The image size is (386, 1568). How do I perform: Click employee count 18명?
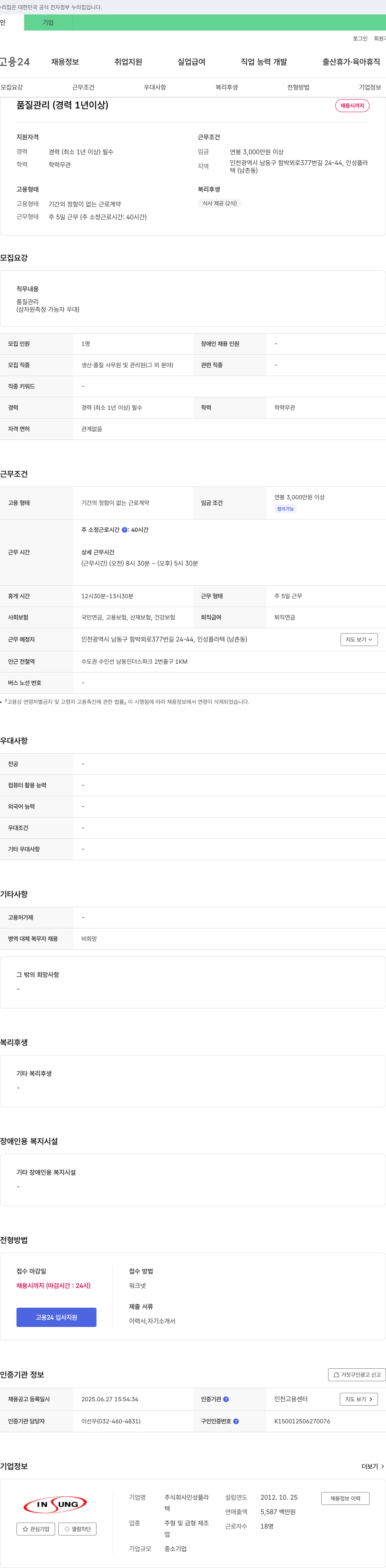point(267,1526)
